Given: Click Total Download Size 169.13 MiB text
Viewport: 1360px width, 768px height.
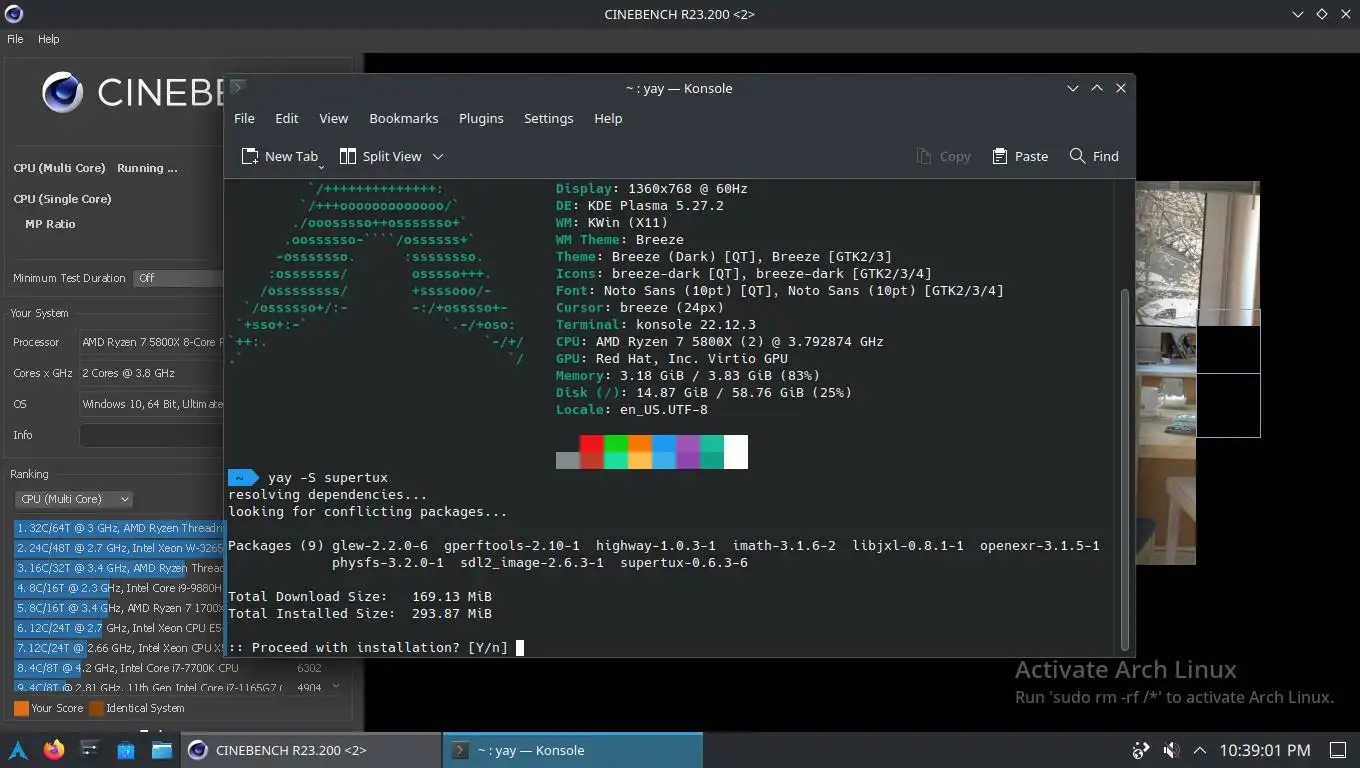Looking at the screenshot, I should click(360, 596).
